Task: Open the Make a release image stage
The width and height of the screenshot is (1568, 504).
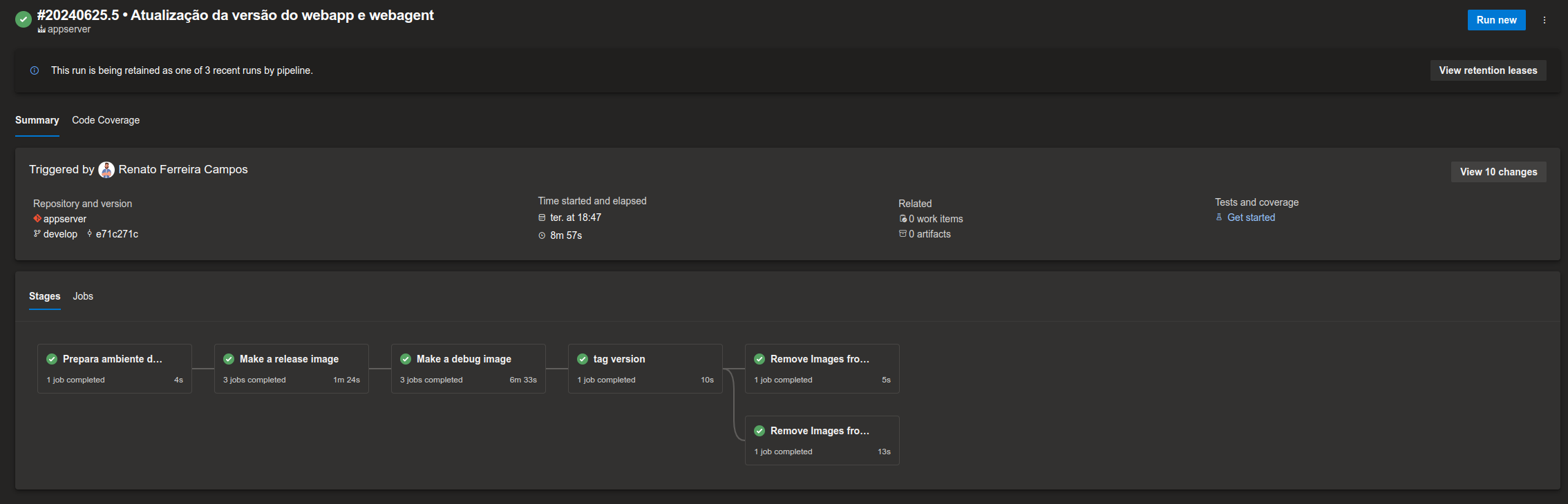Action: (x=291, y=368)
